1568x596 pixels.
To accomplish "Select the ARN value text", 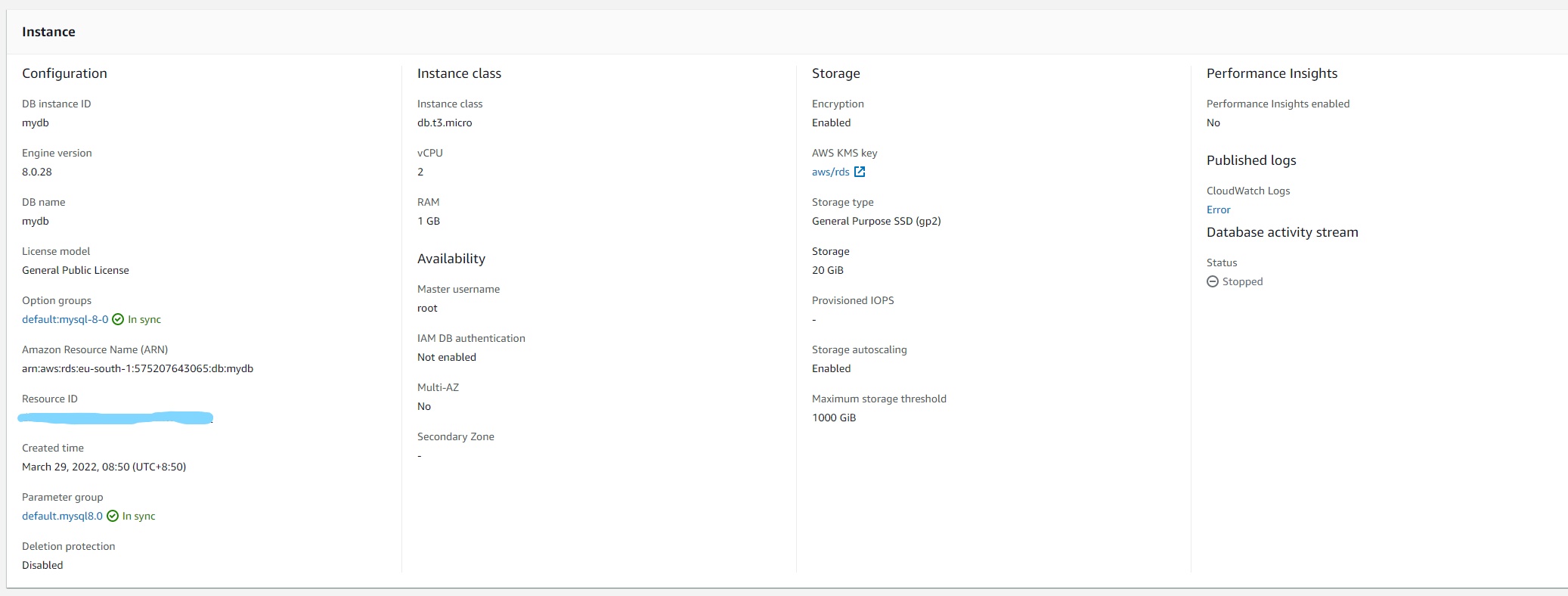I will click(x=138, y=368).
